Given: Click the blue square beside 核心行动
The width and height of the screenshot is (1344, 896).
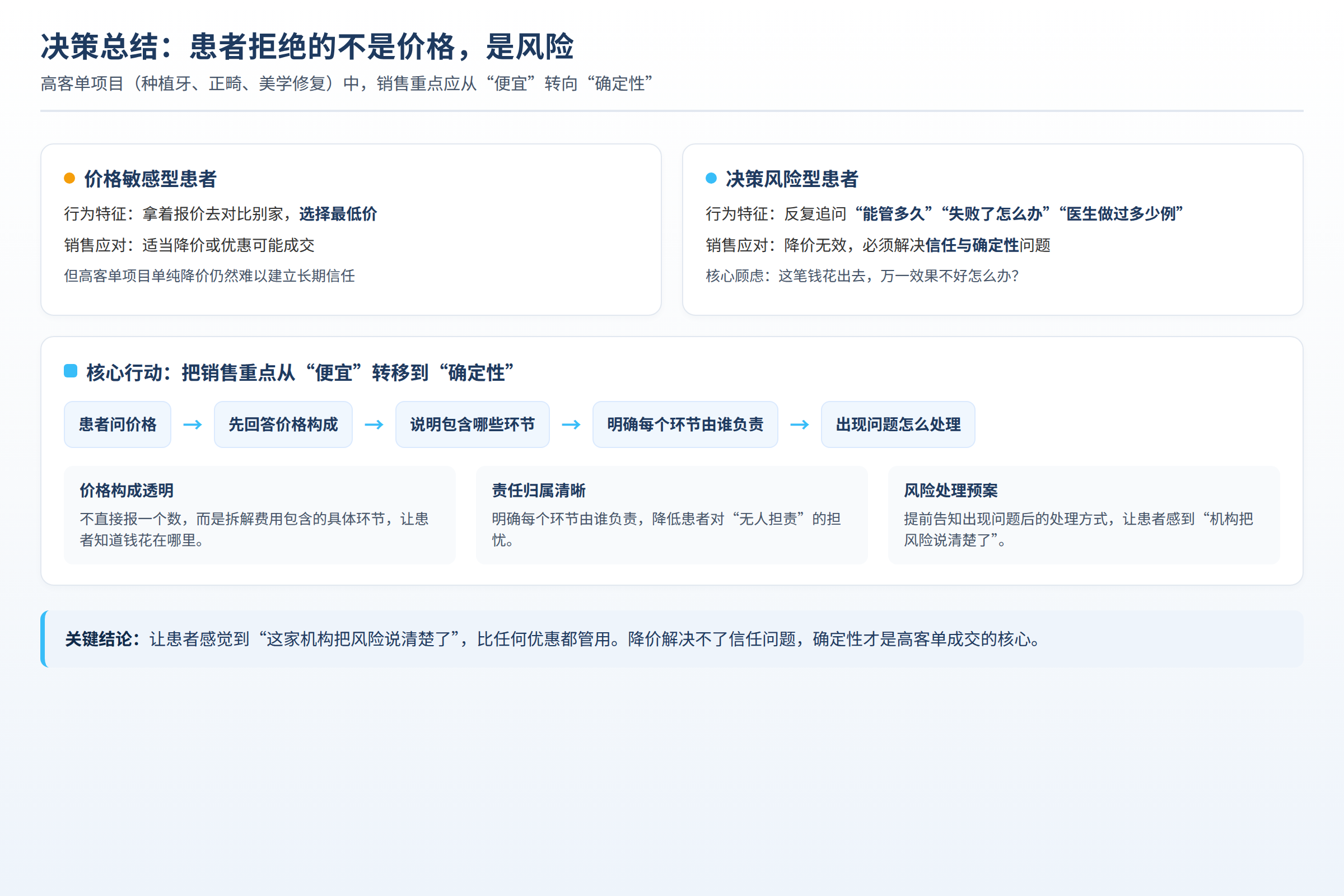Looking at the screenshot, I should pyautogui.click(x=71, y=371).
